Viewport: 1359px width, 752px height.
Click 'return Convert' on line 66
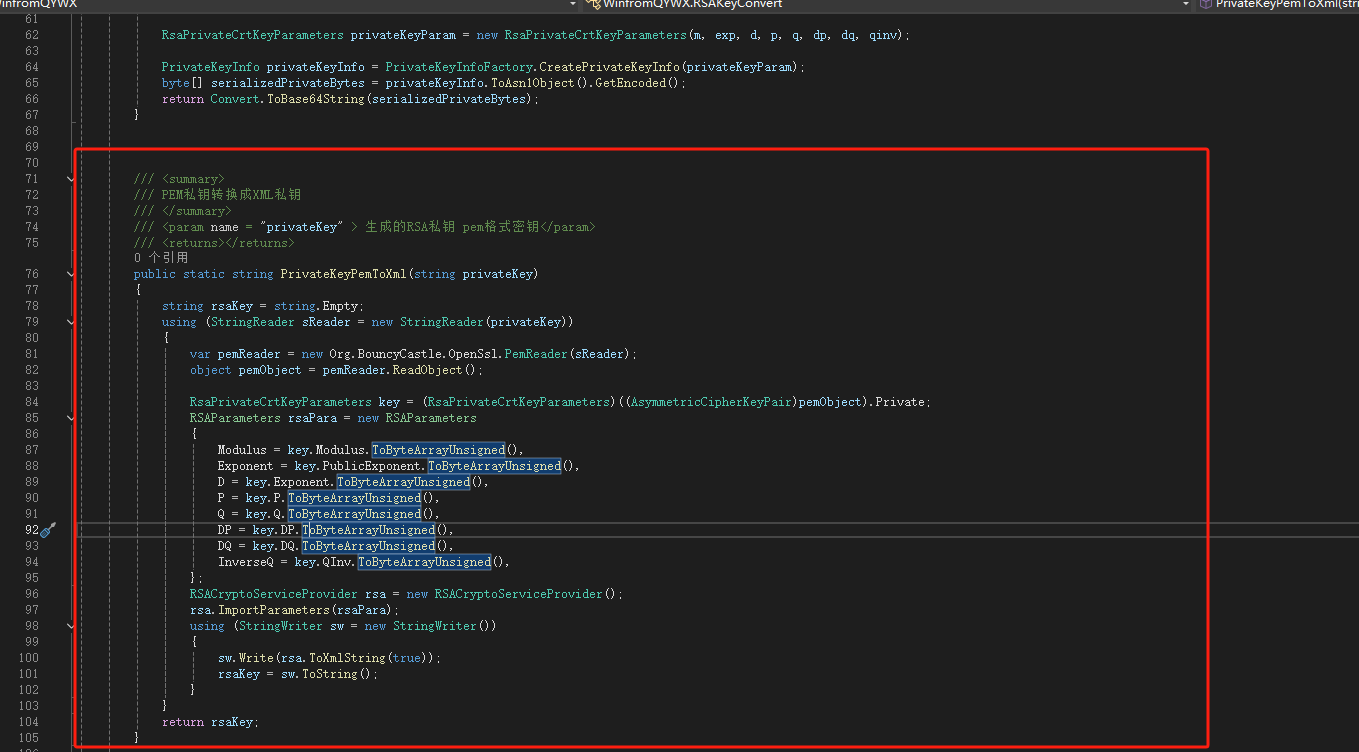point(211,99)
